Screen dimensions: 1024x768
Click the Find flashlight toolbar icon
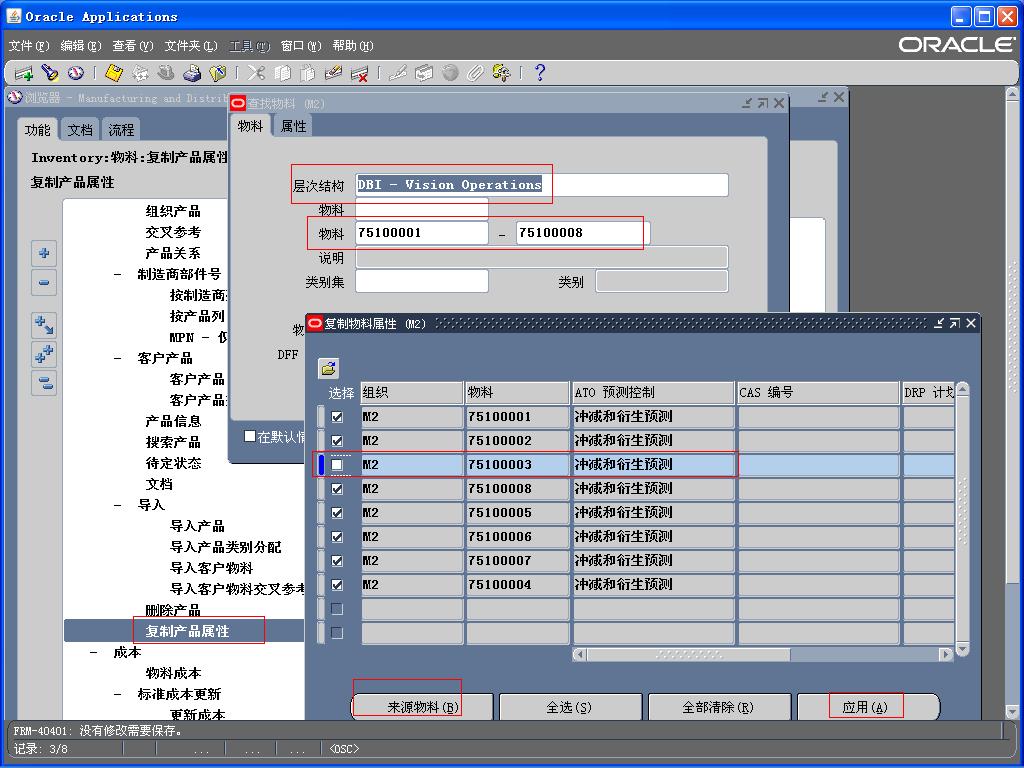(x=50, y=73)
